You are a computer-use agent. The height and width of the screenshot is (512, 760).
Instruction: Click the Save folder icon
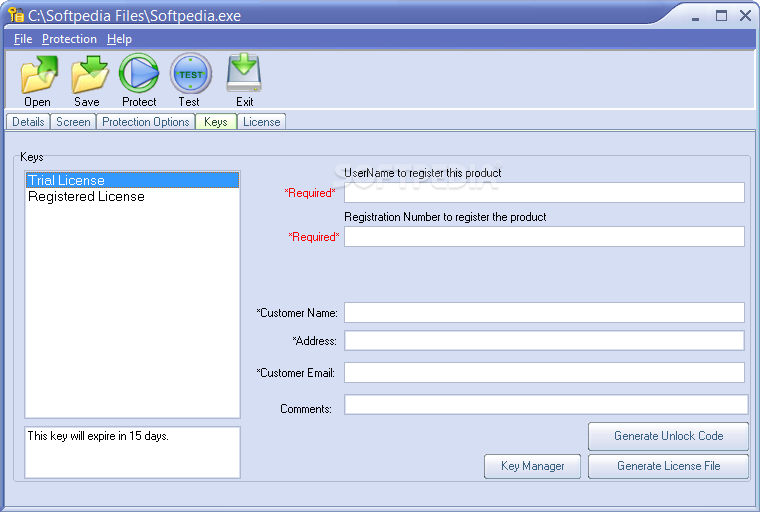click(x=89, y=74)
